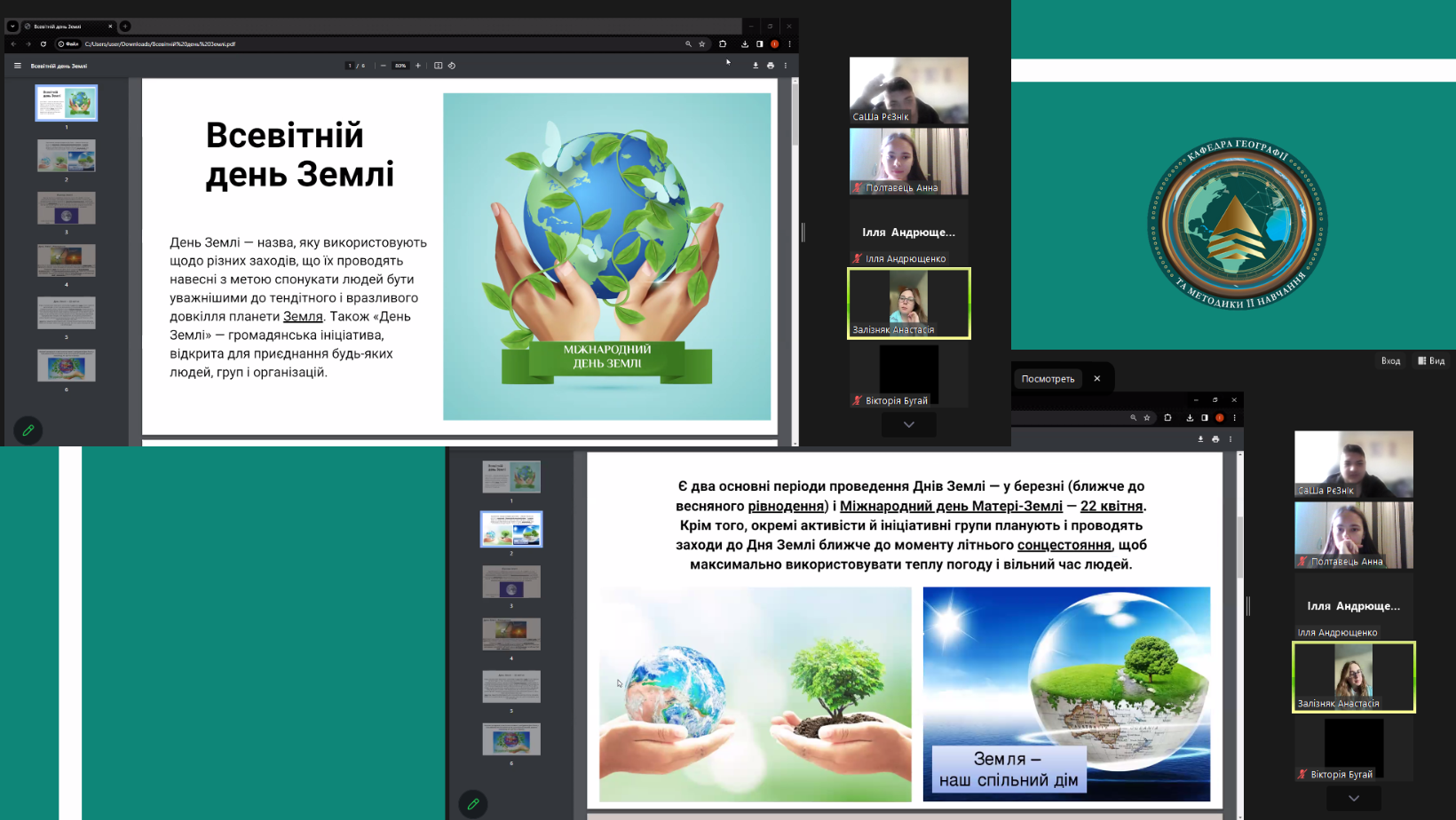Open the PDF sidebar hamburger menu
This screenshot has width=1456, height=820.
[17, 66]
